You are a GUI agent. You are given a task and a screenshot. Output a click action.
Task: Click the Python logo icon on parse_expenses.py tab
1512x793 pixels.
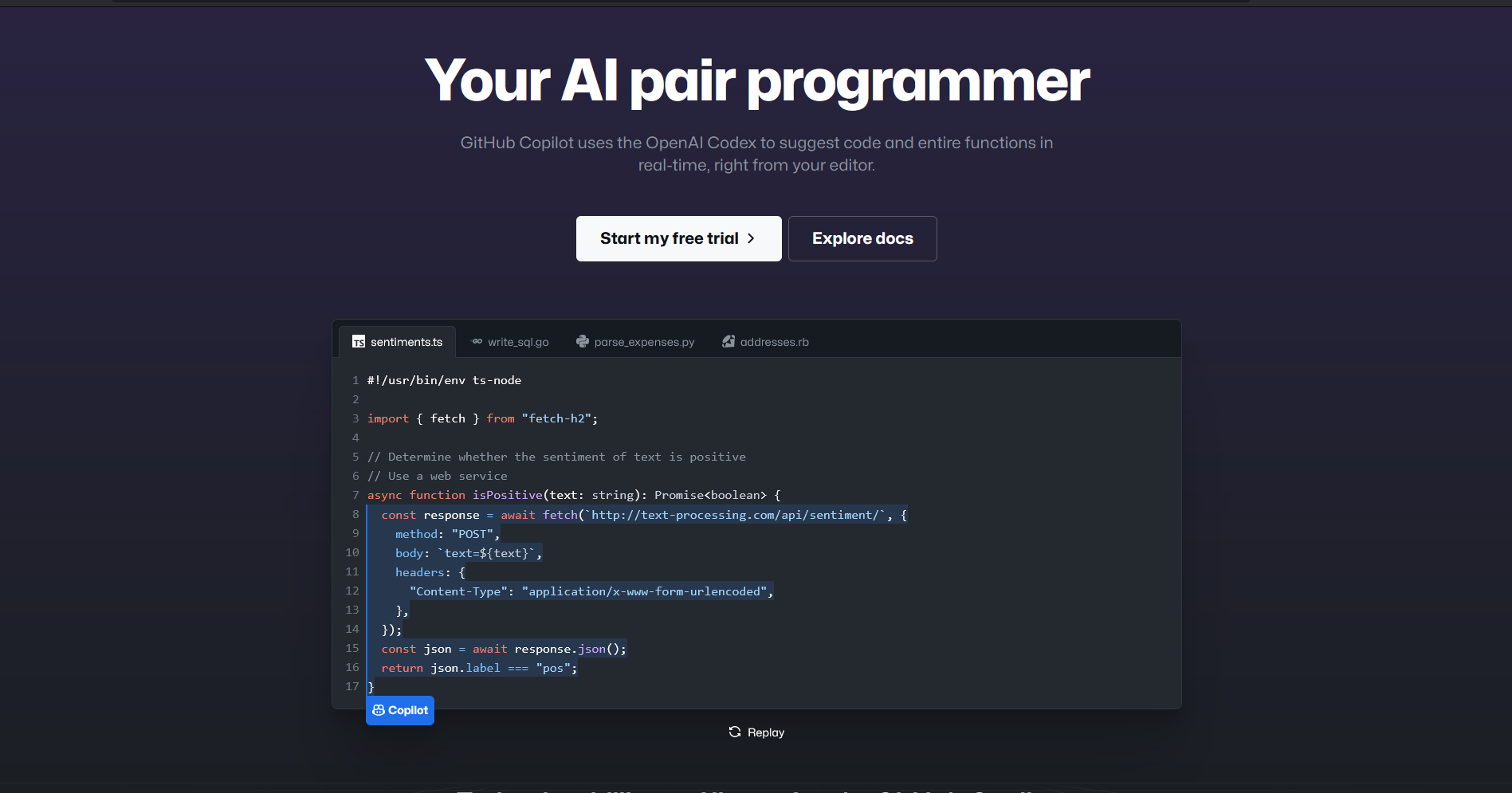583,341
